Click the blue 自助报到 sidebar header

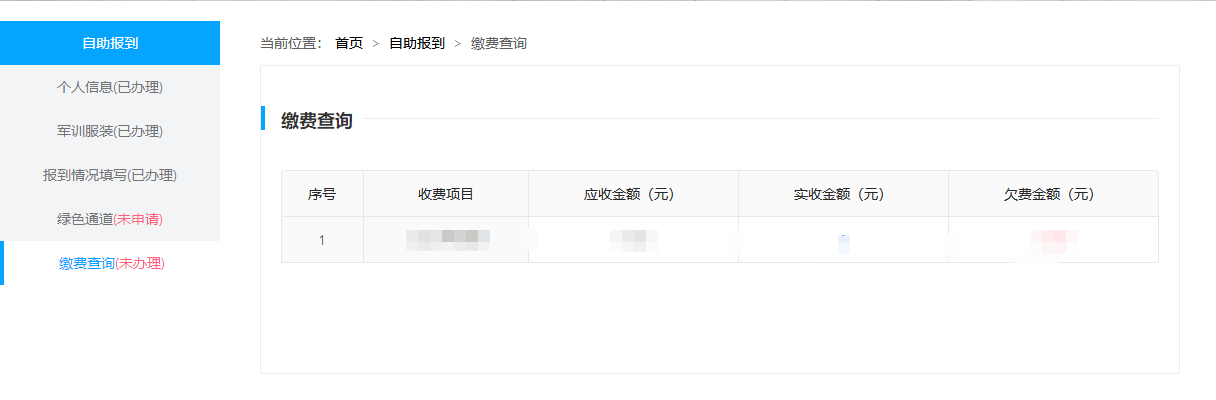point(110,43)
